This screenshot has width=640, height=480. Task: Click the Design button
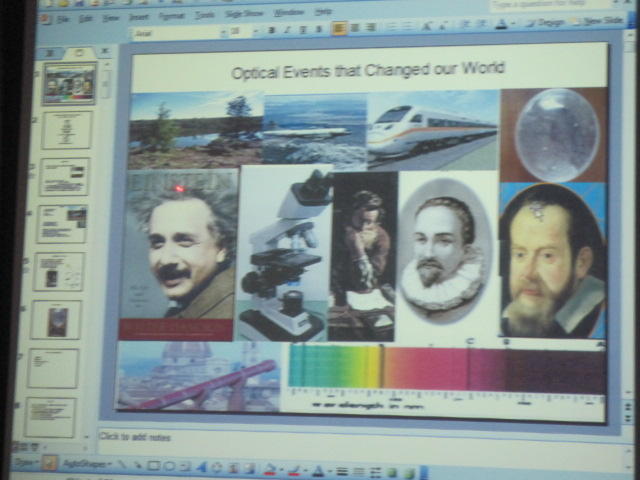click(x=545, y=22)
